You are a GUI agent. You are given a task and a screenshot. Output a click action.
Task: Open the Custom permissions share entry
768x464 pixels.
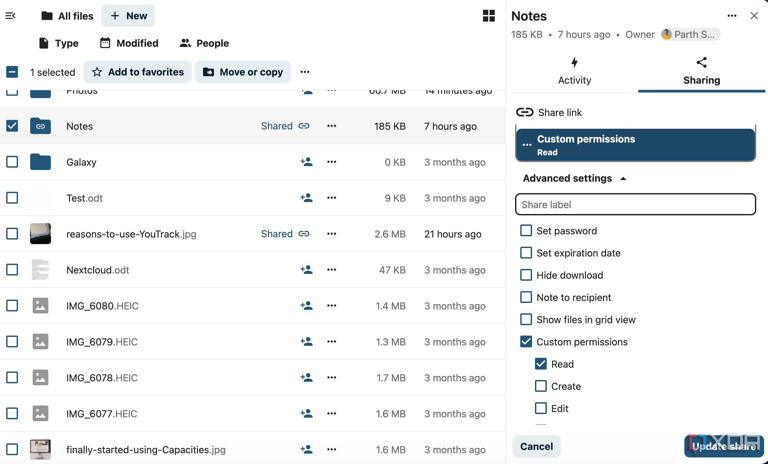(x=635, y=145)
